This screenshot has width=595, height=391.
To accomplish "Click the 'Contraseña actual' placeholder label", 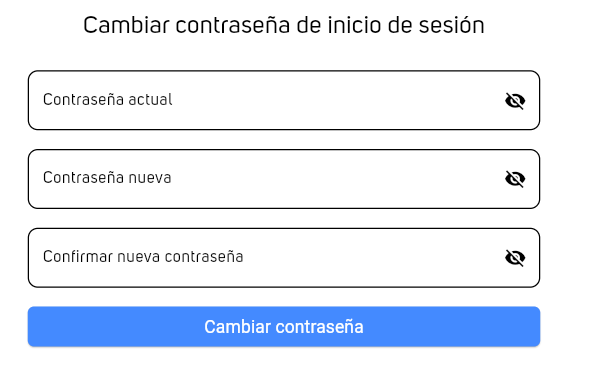I will [x=108, y=100].
